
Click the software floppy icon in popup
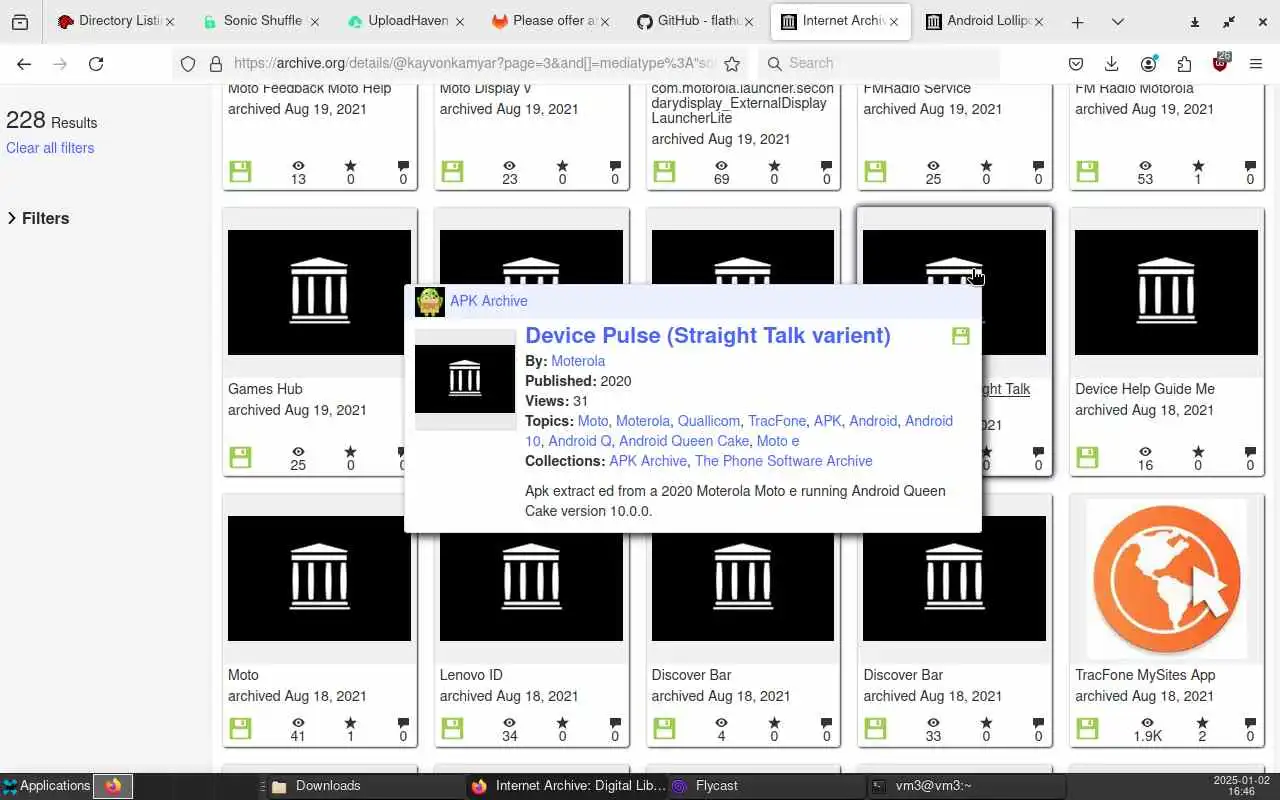[x=961, y=336]
